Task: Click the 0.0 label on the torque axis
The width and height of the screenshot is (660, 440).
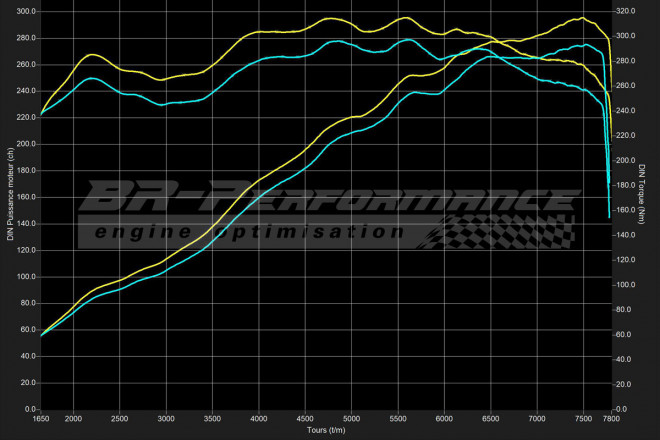Action: tap(622, 409)
